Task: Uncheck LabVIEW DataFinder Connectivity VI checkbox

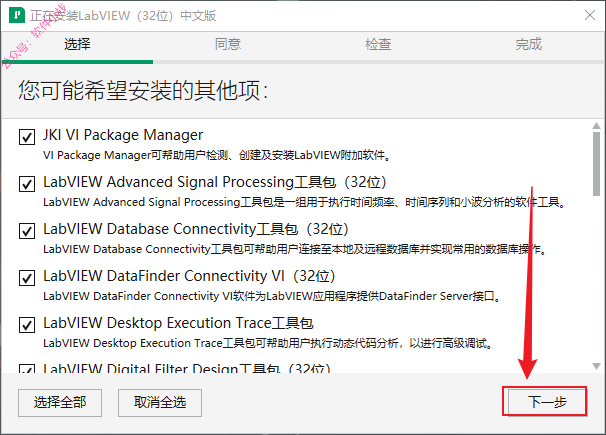Action: tap(27, 278)
